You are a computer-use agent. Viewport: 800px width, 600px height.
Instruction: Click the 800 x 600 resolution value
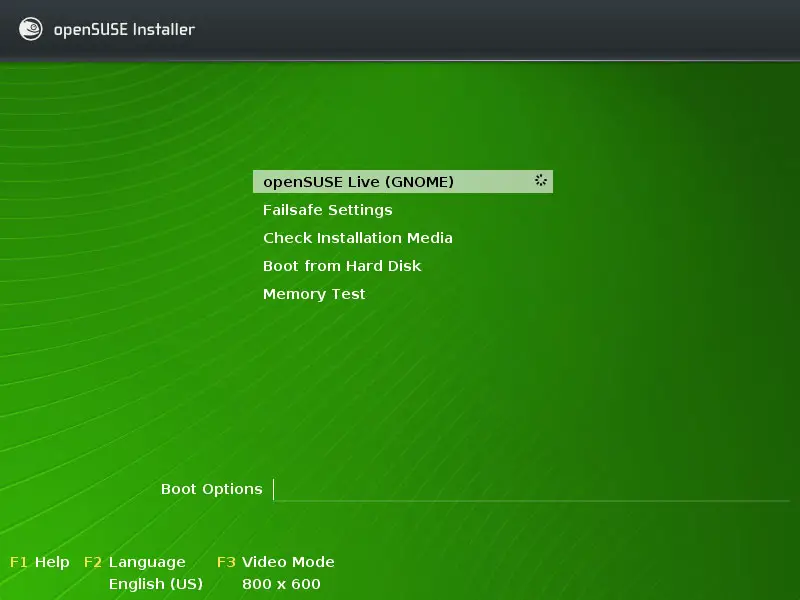(281, 584)
